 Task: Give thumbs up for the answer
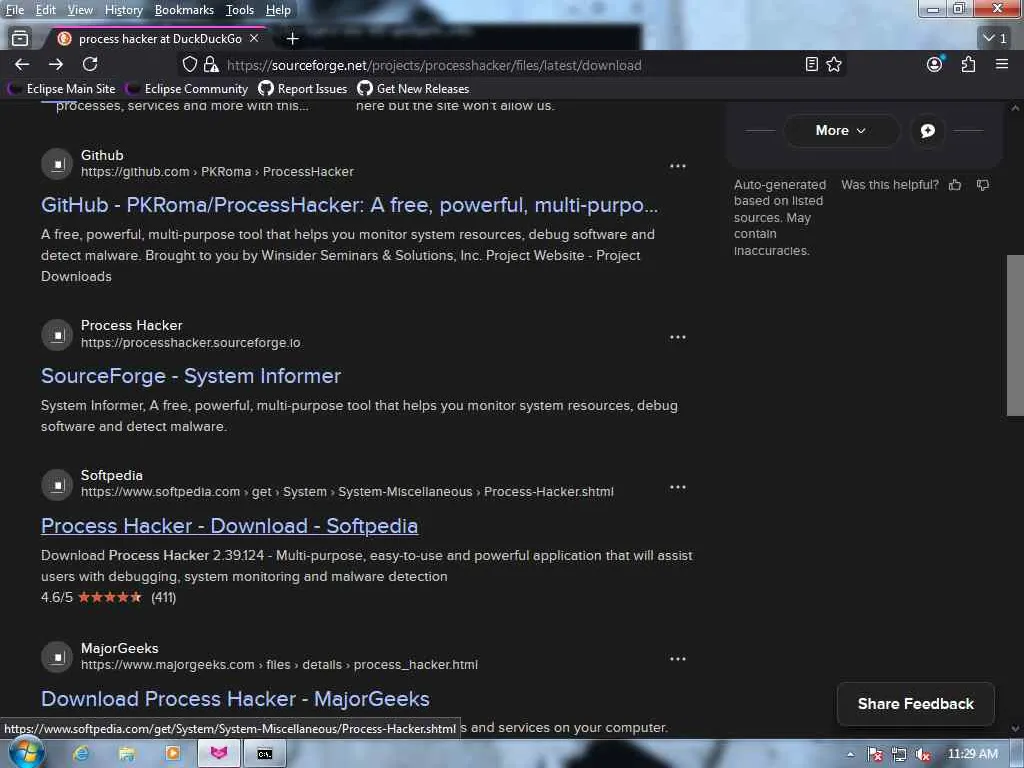[x=955, y=185]
